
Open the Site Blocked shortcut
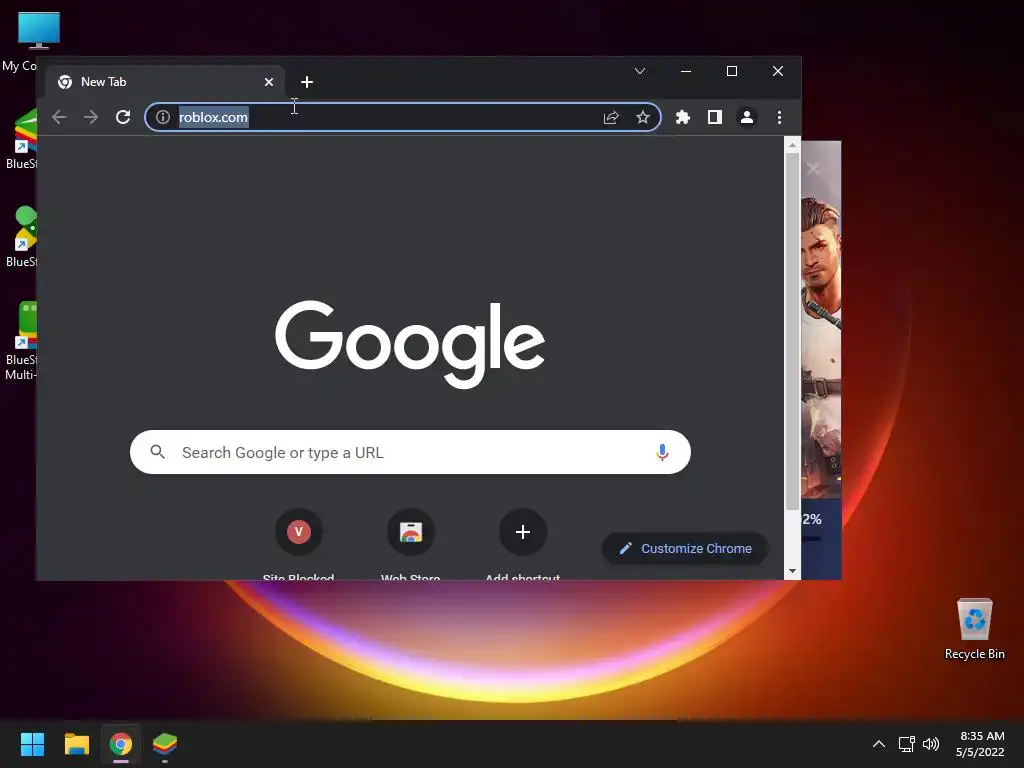coord(298,544)
